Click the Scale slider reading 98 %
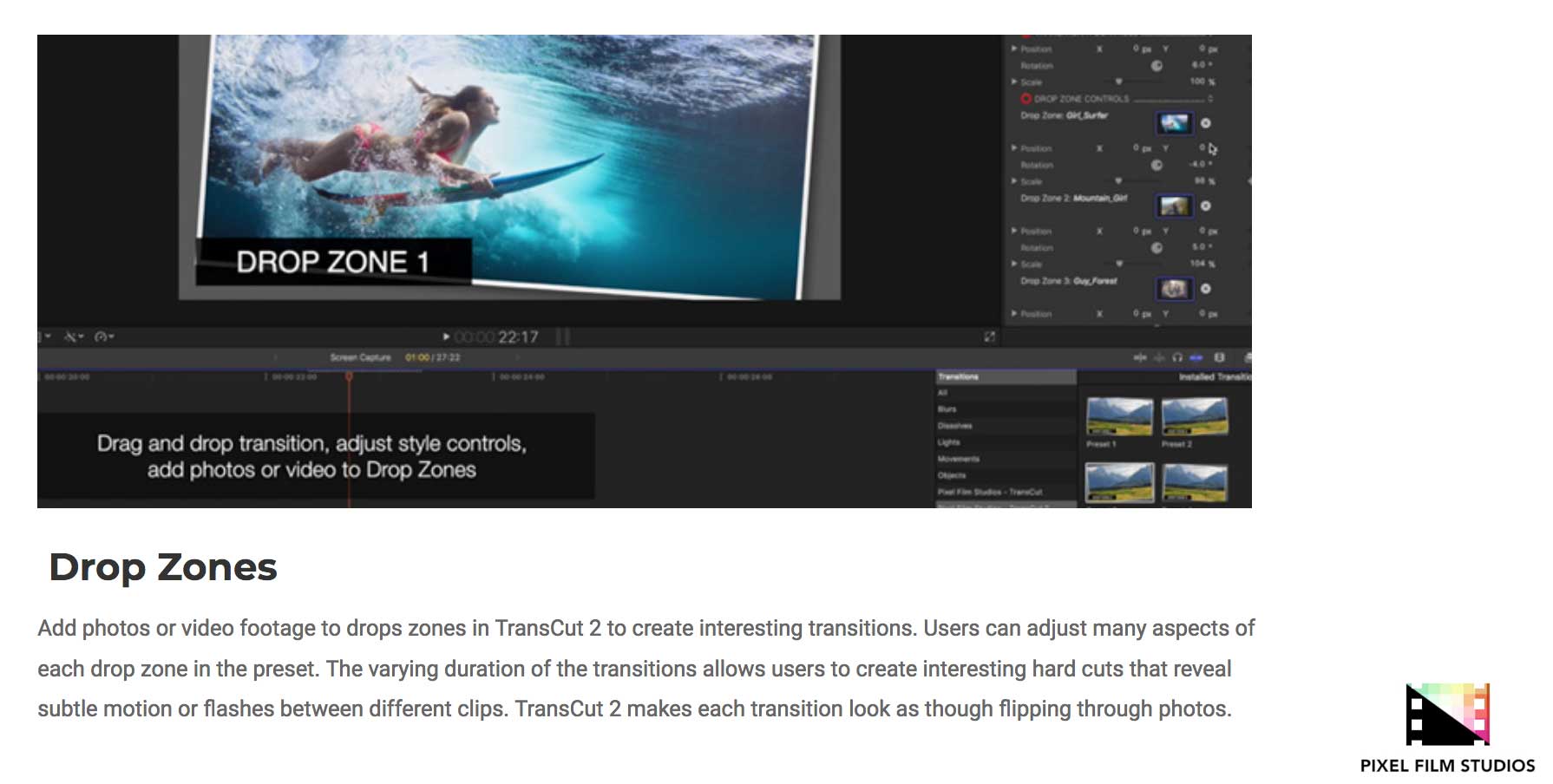This screenshot has height=784, width=1553. point(1118,181)
